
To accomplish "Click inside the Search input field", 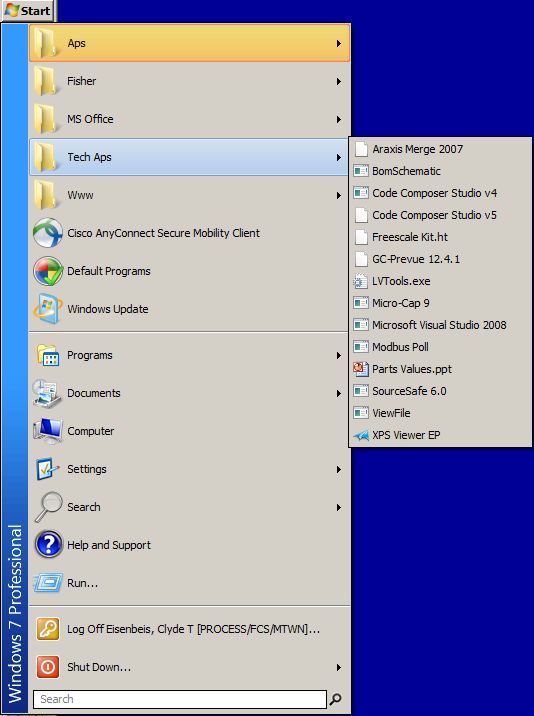I will pos(180,699).
